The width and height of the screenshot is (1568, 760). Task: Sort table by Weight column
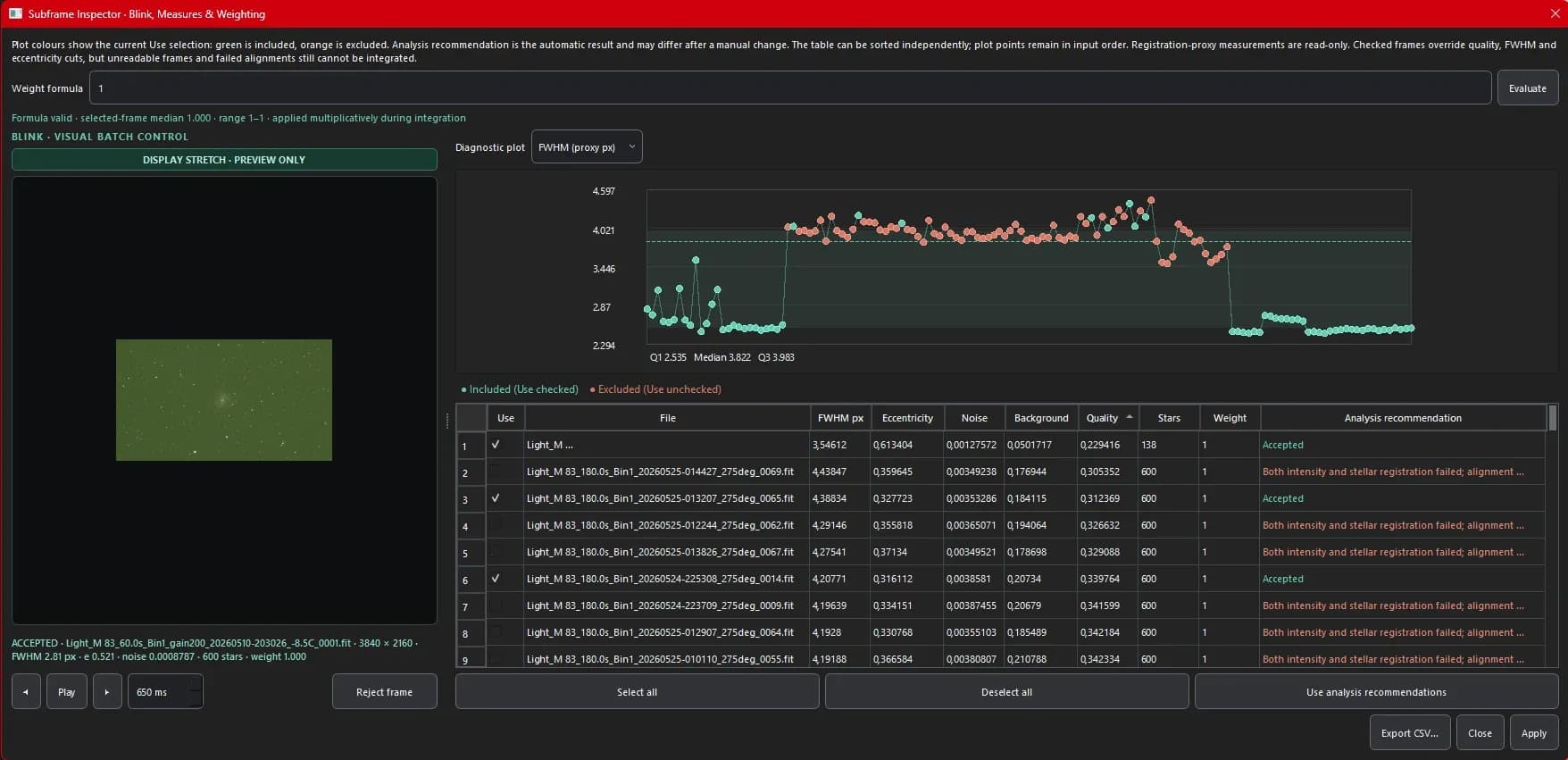click(x=1230, y=418)
